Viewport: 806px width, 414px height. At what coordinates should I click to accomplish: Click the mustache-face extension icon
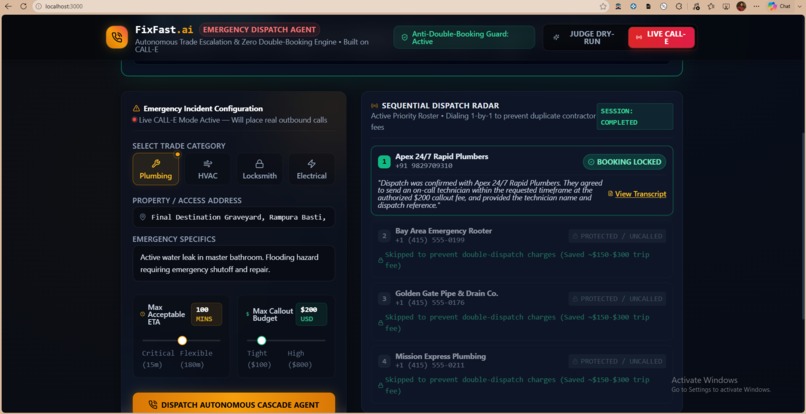(x=618, y=6)
